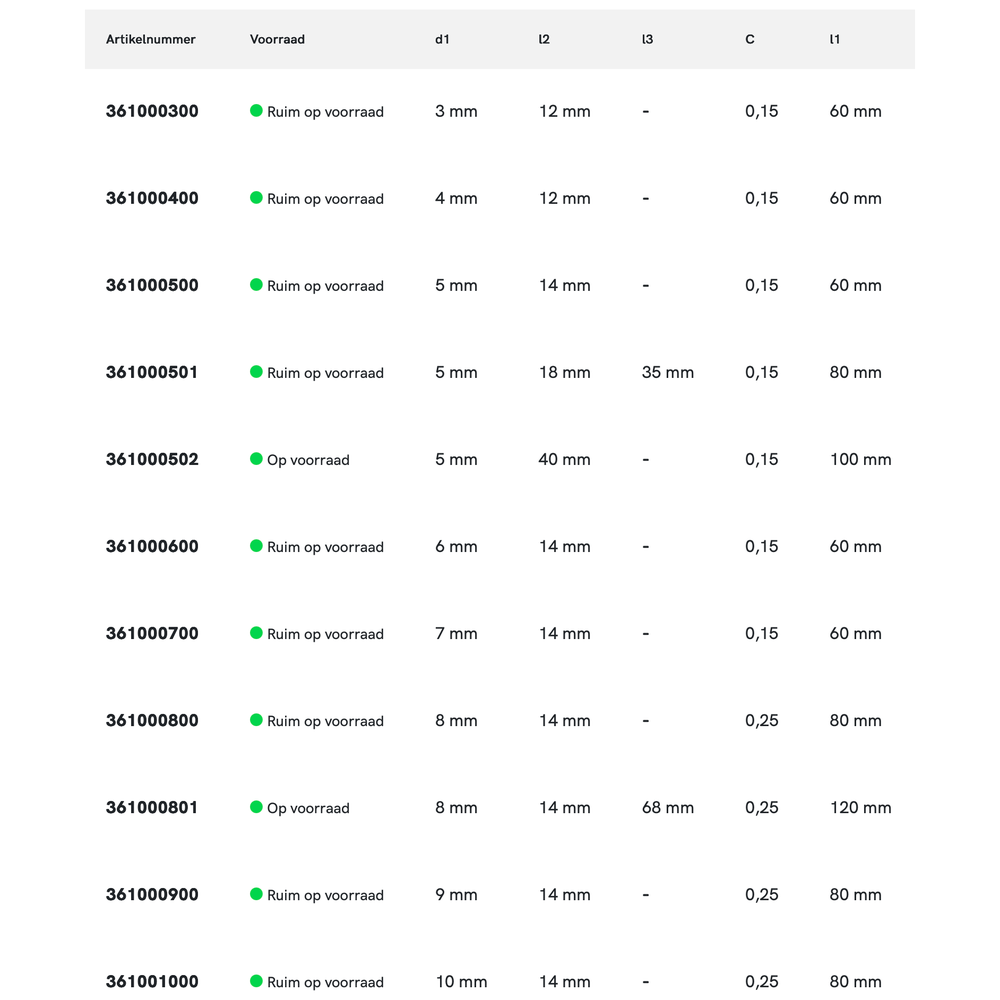Click green stock dot of 361000801
Image resolution: width=1000 pixels, height=1000 pixels.
coord(256,807)
